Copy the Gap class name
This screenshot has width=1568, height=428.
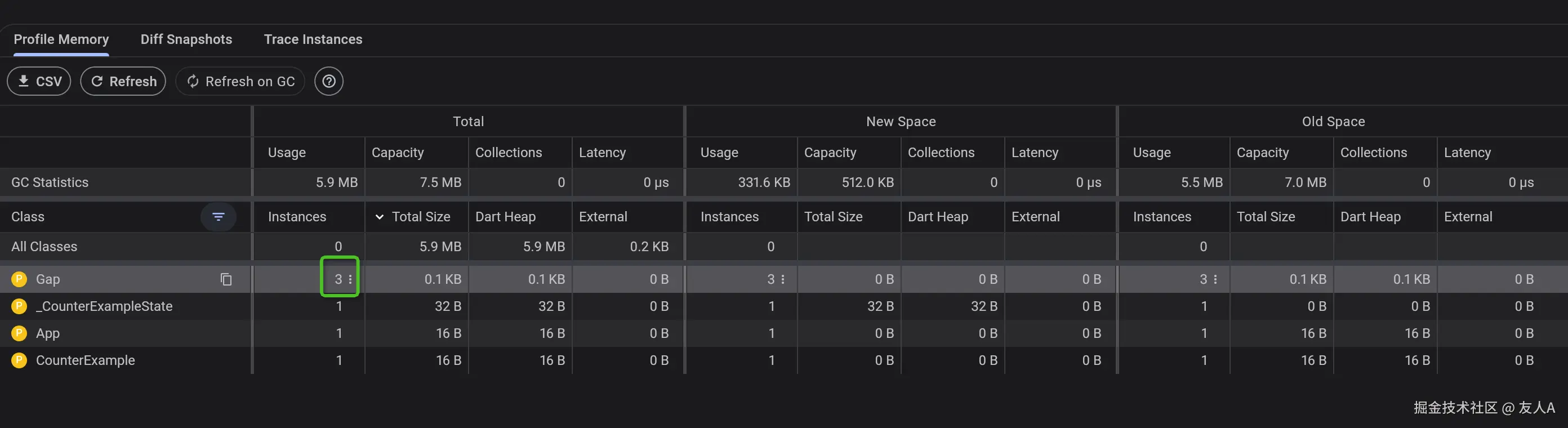(226, 279)
